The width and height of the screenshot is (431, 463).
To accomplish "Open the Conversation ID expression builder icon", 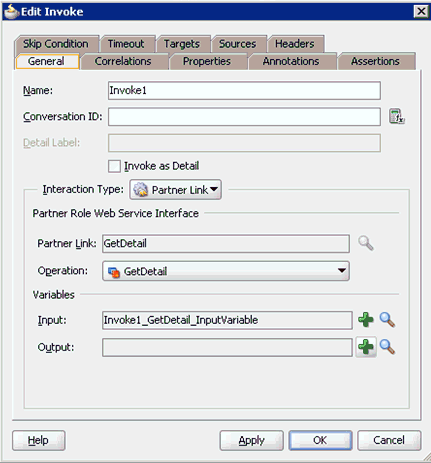I will pyautogui.click(x=397, y=117).
